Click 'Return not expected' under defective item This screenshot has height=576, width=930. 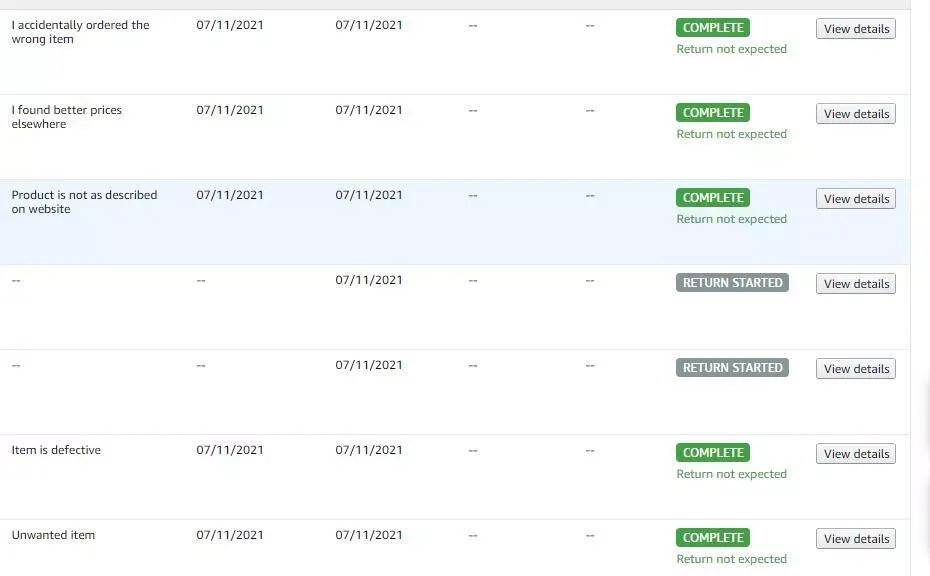coord(731,474)
